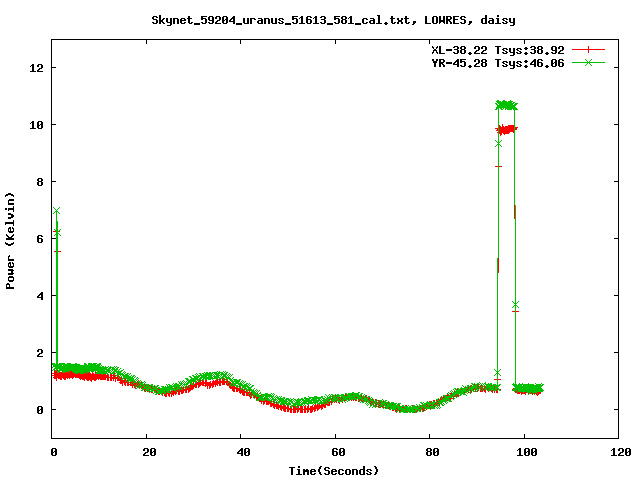Screen dimensions: 640x480
Task: Click the red plus marker in legend
Action: (588, 50)
